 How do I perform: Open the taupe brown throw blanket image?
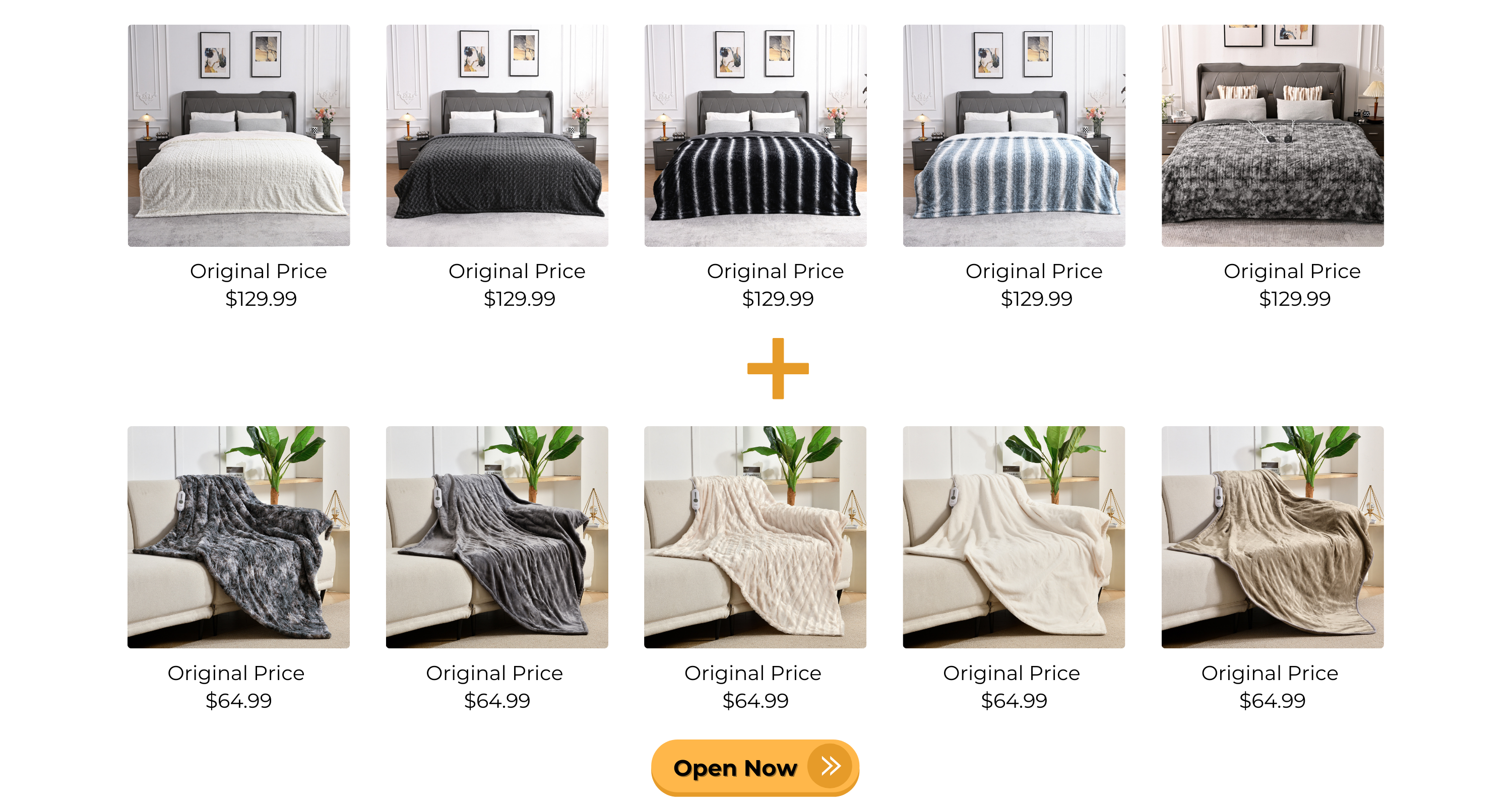tap(1273, 537)
